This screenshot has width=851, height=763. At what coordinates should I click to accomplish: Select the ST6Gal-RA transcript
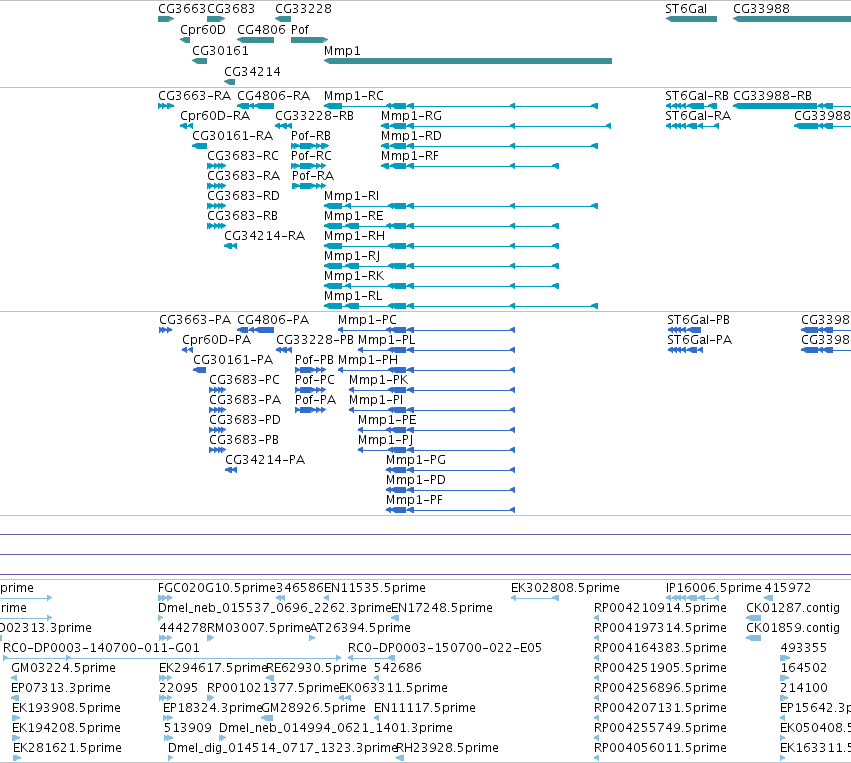[692, 126]
